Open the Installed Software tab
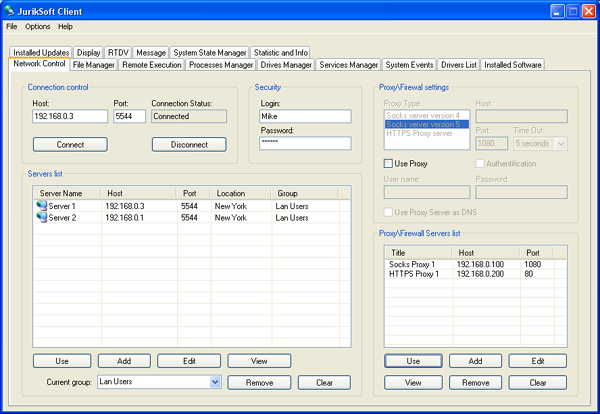Viewport: 600px width, 414px height. (x=512, y=65)
